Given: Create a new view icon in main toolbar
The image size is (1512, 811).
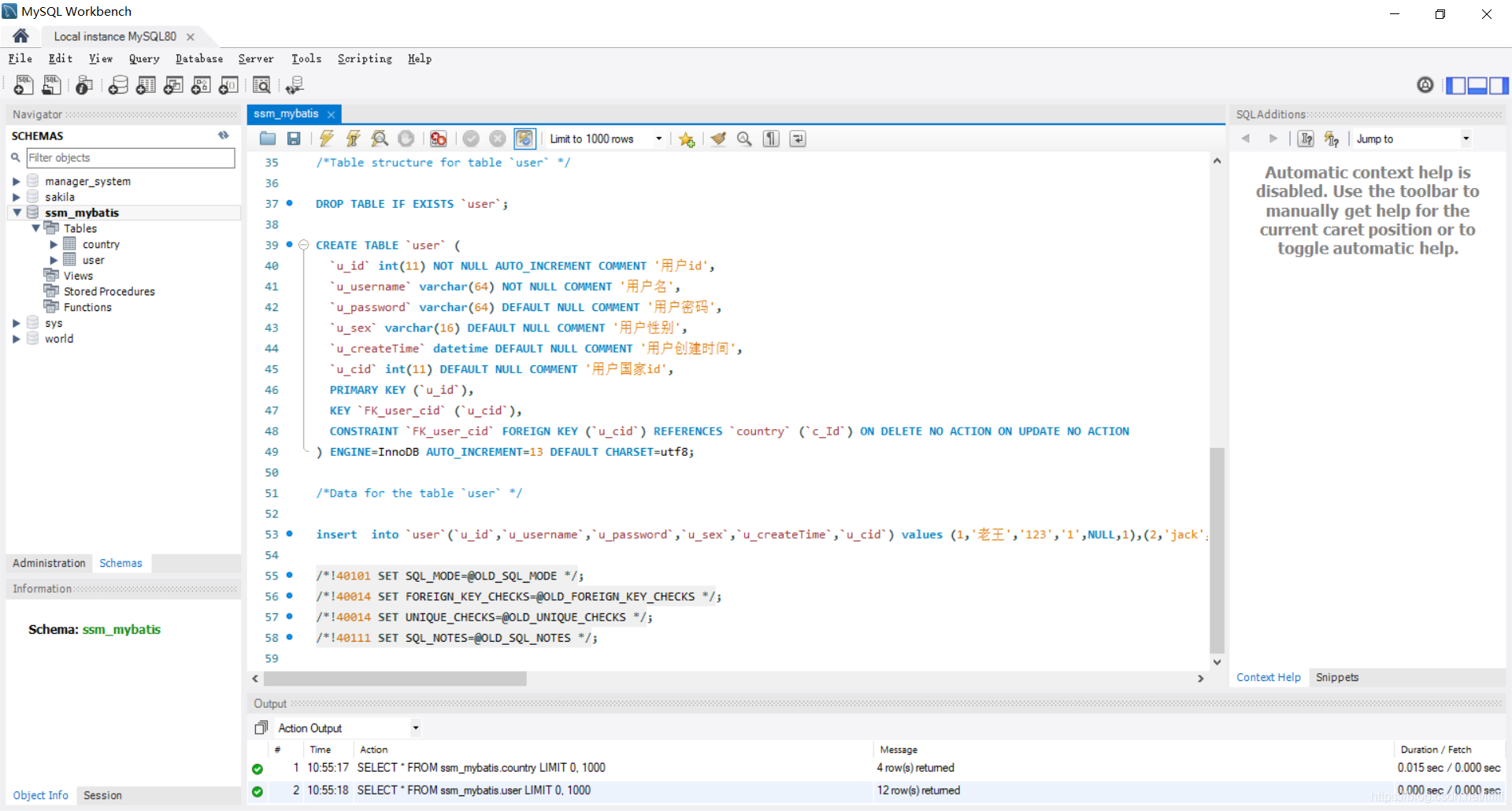Looking at the screenshot, I should pos(173,85).
